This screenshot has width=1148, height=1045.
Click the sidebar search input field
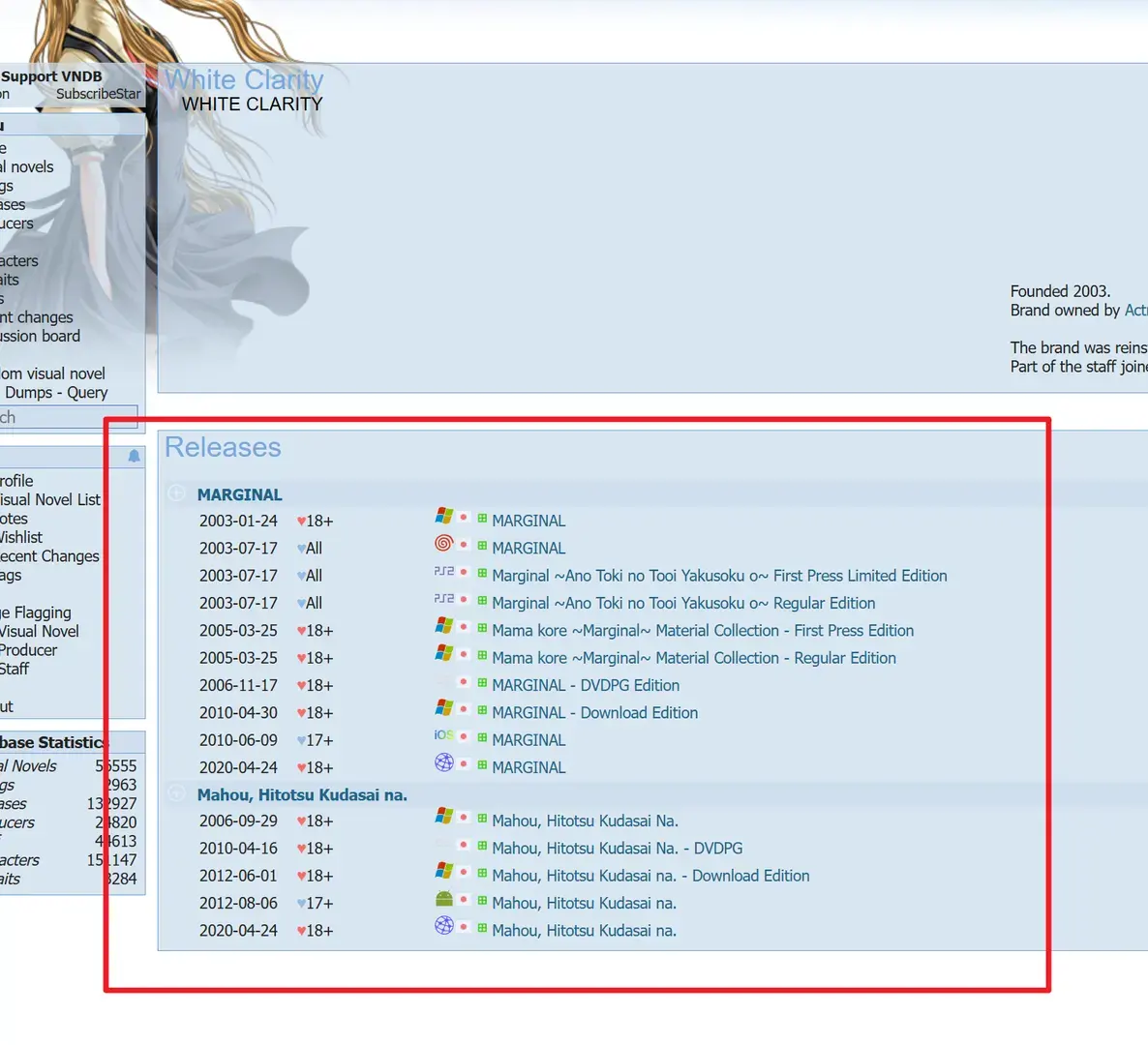[x=69, y=417]
